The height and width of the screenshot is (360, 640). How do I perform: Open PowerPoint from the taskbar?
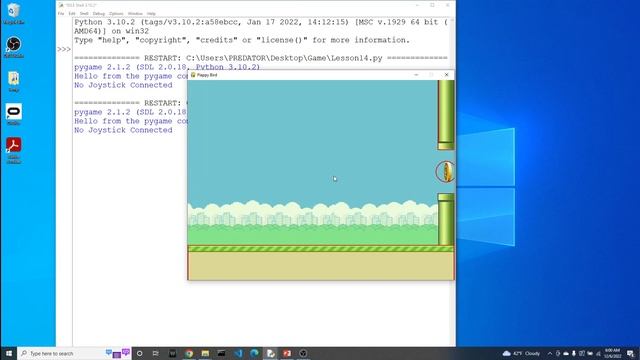point(287,353)
